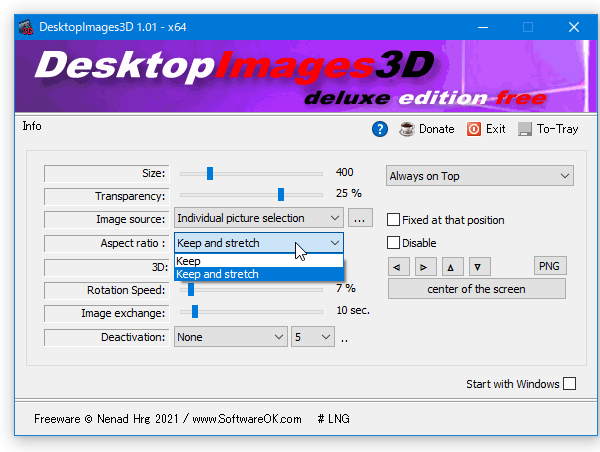The image size is (600, 452).
Task: Click the red Exit power icon
Action: tap(474, 129)
